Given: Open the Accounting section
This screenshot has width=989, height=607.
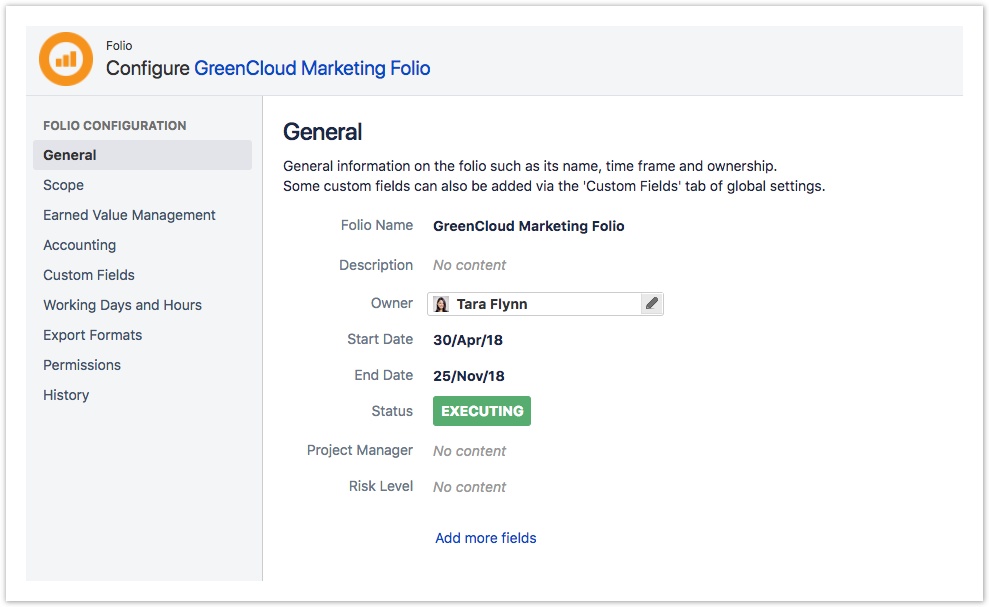Looking at the screenshot, I should 79,245.
